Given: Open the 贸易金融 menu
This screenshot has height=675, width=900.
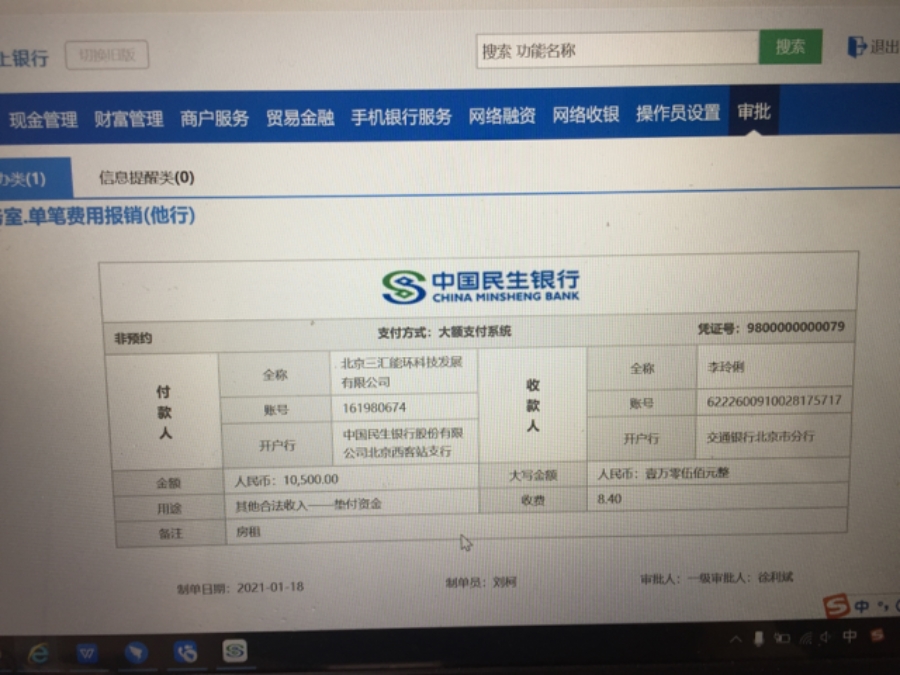Looking at the screenshot, I should [x=300, y=118].
